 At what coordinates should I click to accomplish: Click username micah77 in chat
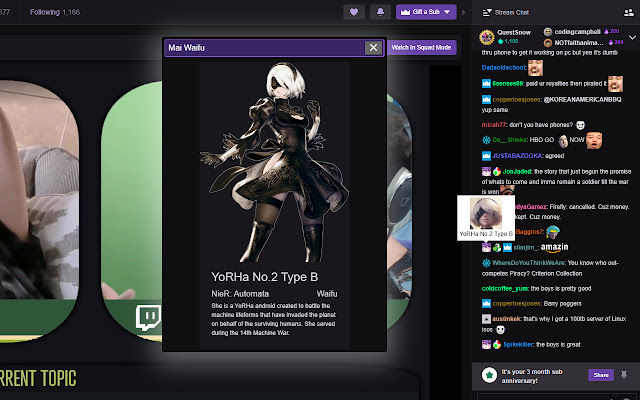click(493, 125)
